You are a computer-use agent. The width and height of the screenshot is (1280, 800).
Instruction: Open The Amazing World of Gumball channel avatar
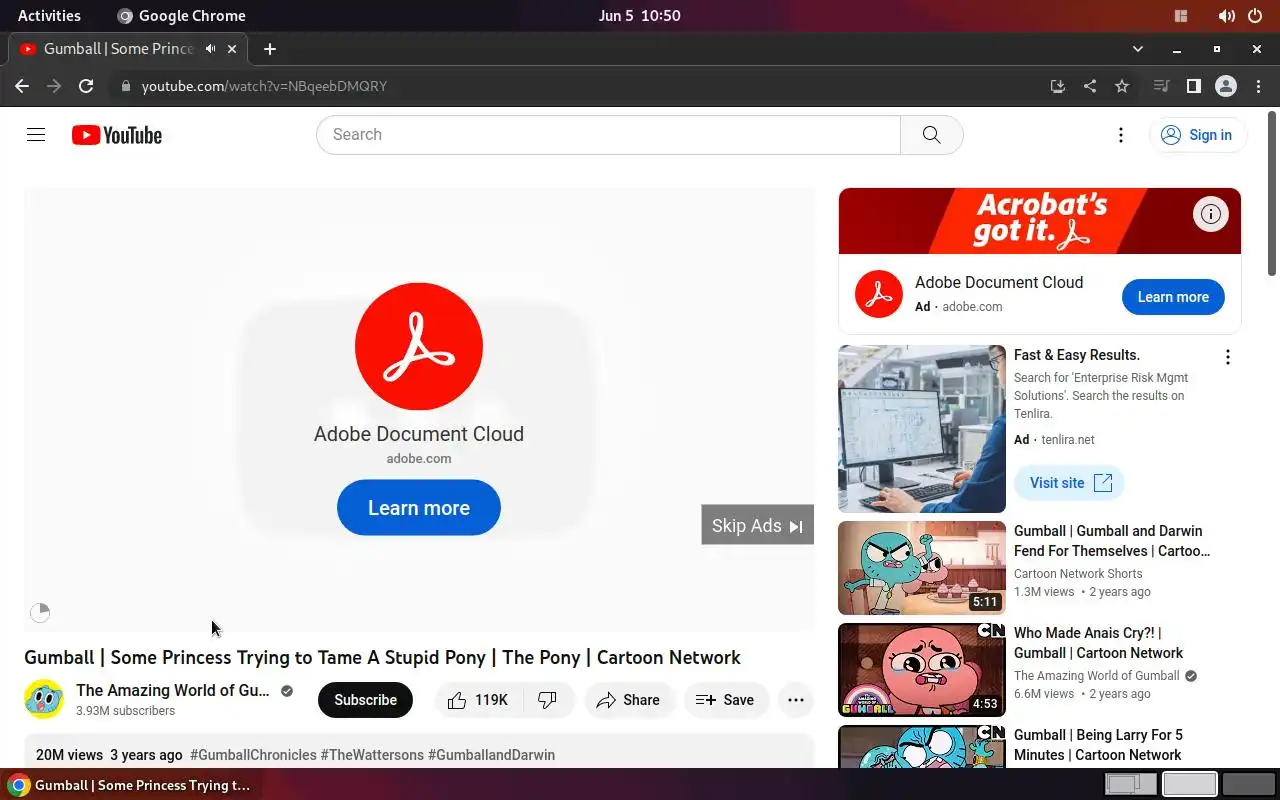point(44,699)
